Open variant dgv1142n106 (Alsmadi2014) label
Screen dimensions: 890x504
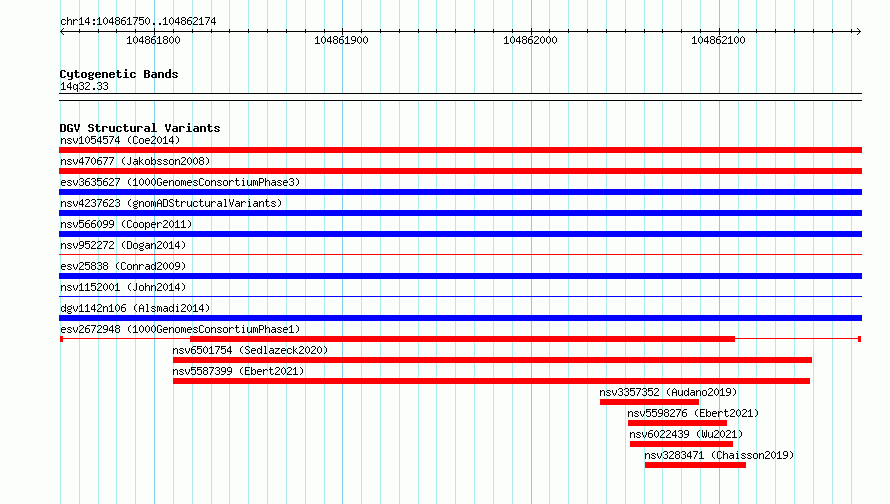(135, 308)
